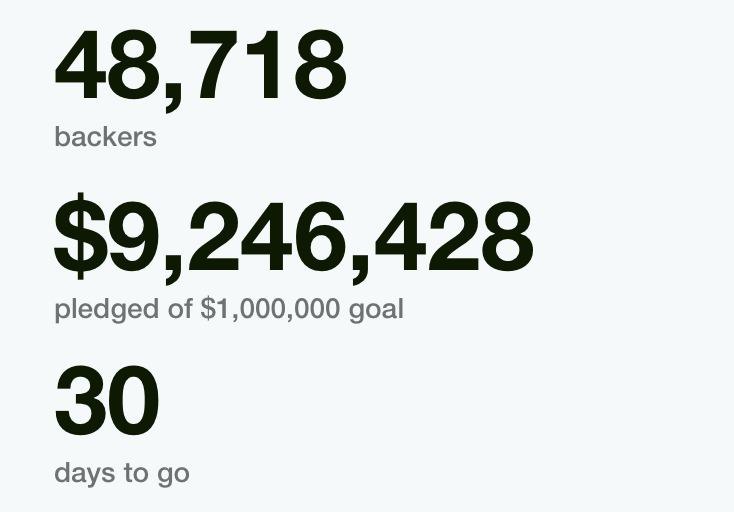
Task: Click the 48,718 backers count
Action: coord(200,66)
